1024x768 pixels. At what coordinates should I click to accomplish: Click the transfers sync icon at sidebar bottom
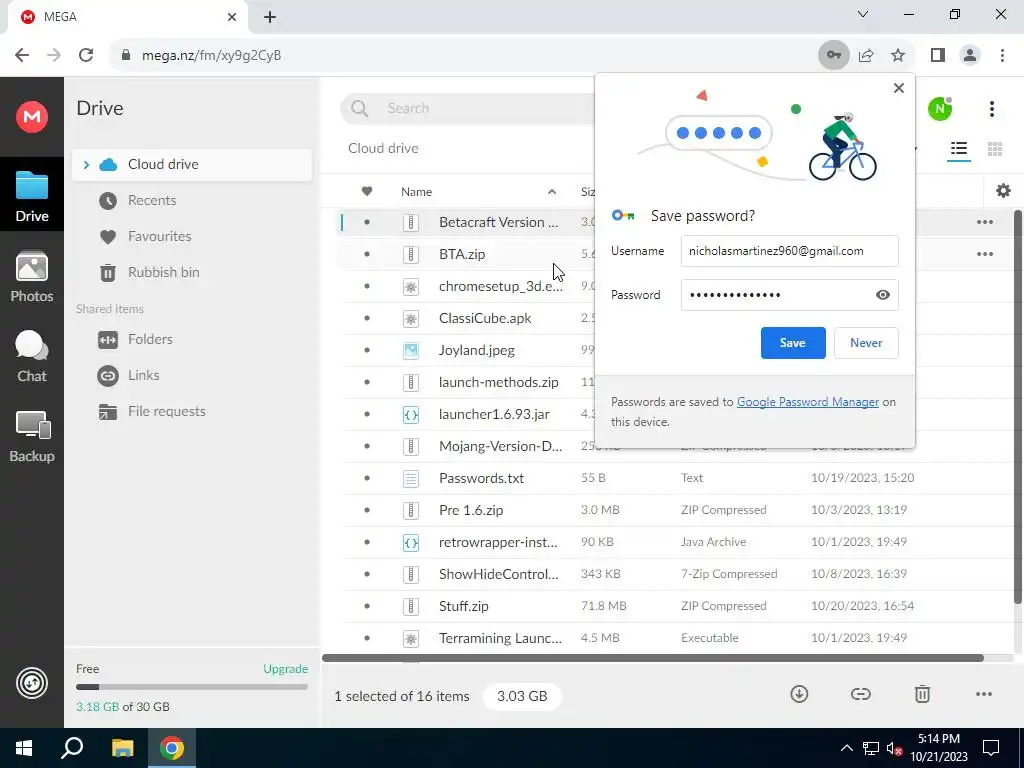[x=31, y=684]
